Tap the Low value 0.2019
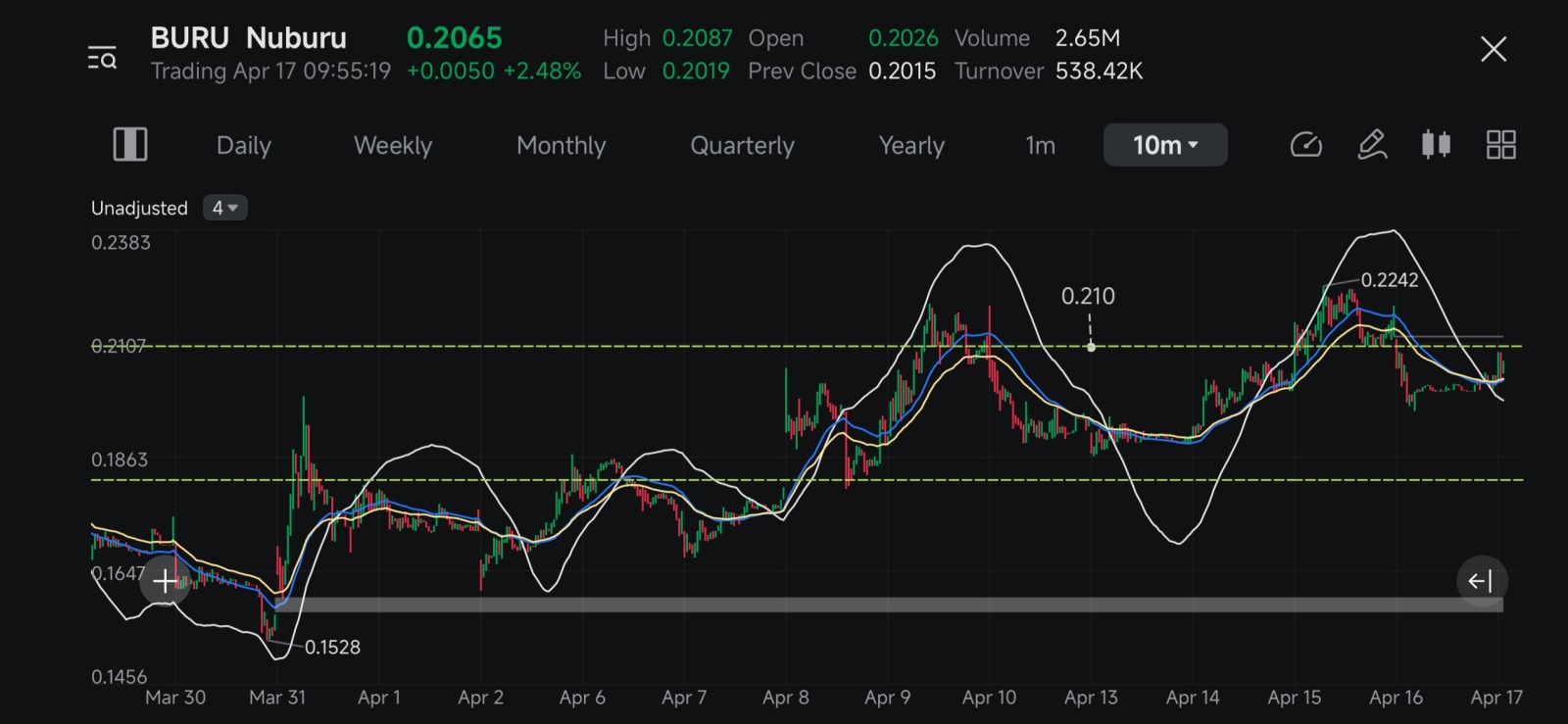Image resolution: width=1568 pixels, height=724 pixels. click(x=696, y=72)
